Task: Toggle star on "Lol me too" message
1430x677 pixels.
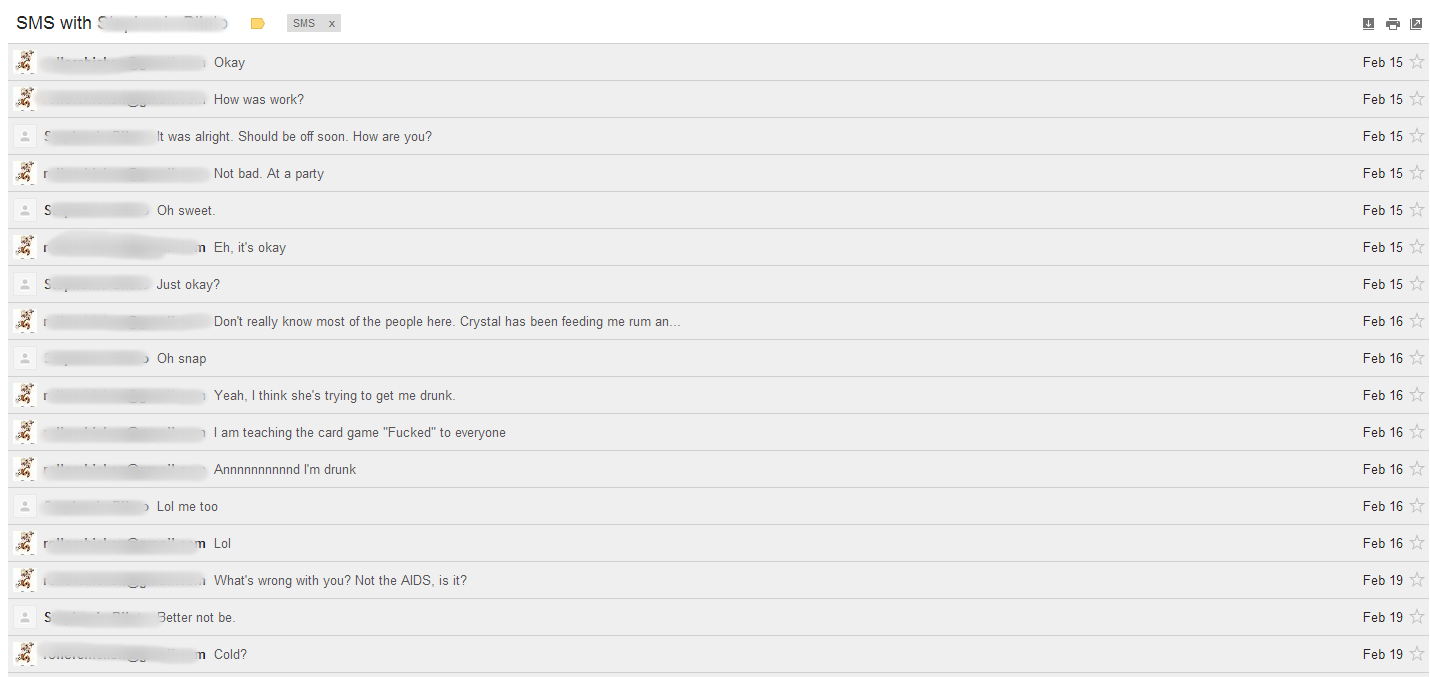Action: [1417, 506]
